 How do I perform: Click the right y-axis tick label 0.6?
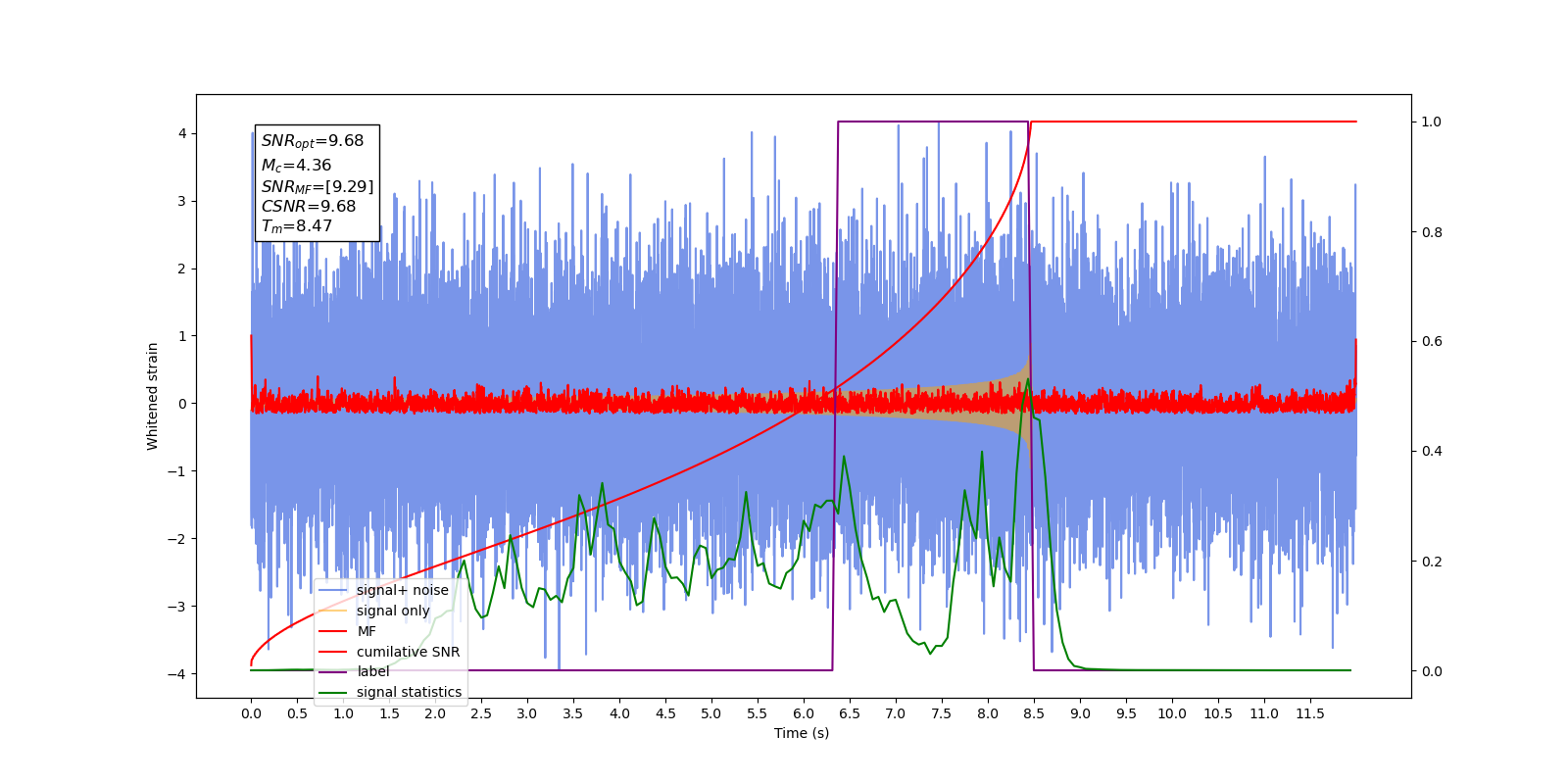(x=1432, y=341)
